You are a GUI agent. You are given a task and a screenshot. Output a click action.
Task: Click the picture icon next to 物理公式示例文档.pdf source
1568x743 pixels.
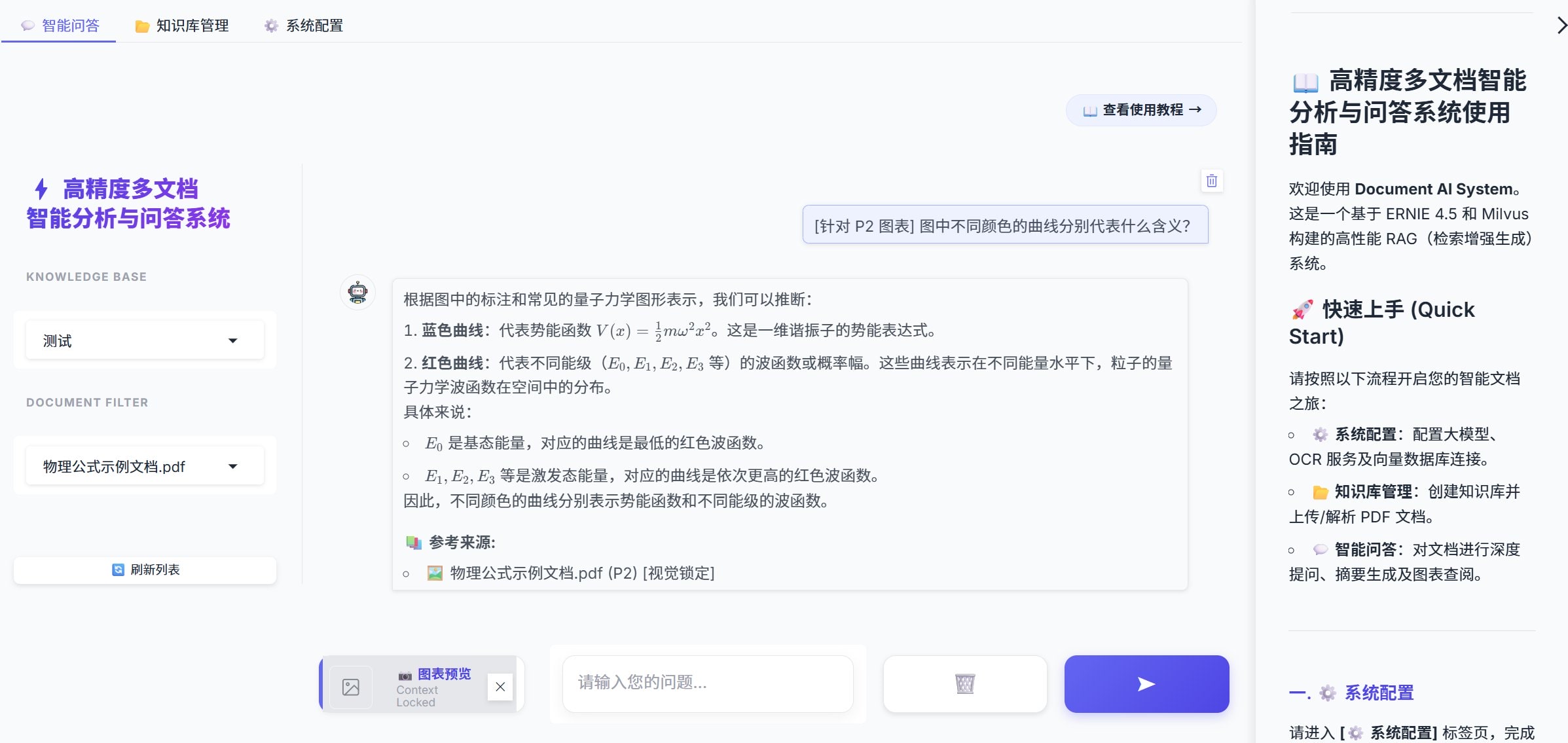(x=435, y=573)
